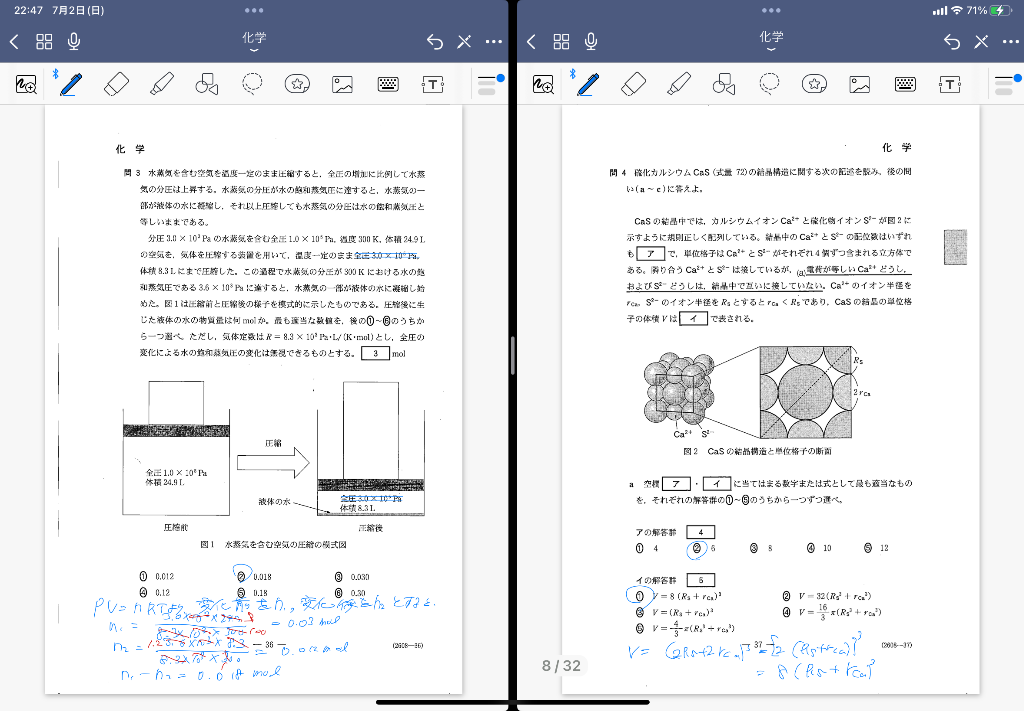Select the Eraser tool in right pane
The width and height of the screenshot is (1024, 711).
pyautogui.click(x=633, y=84)
